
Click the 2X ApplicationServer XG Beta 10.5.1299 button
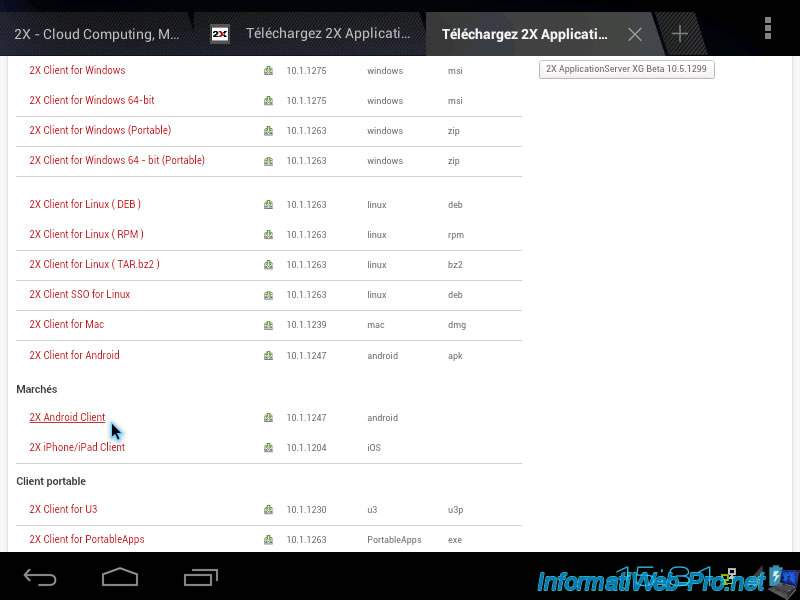click(x=627, y=69)
